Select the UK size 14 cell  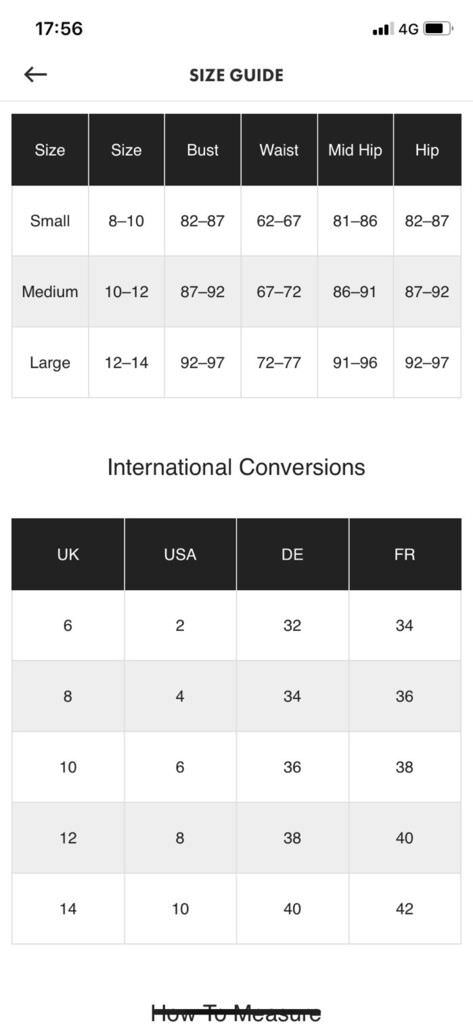click(x=68, y=908)
